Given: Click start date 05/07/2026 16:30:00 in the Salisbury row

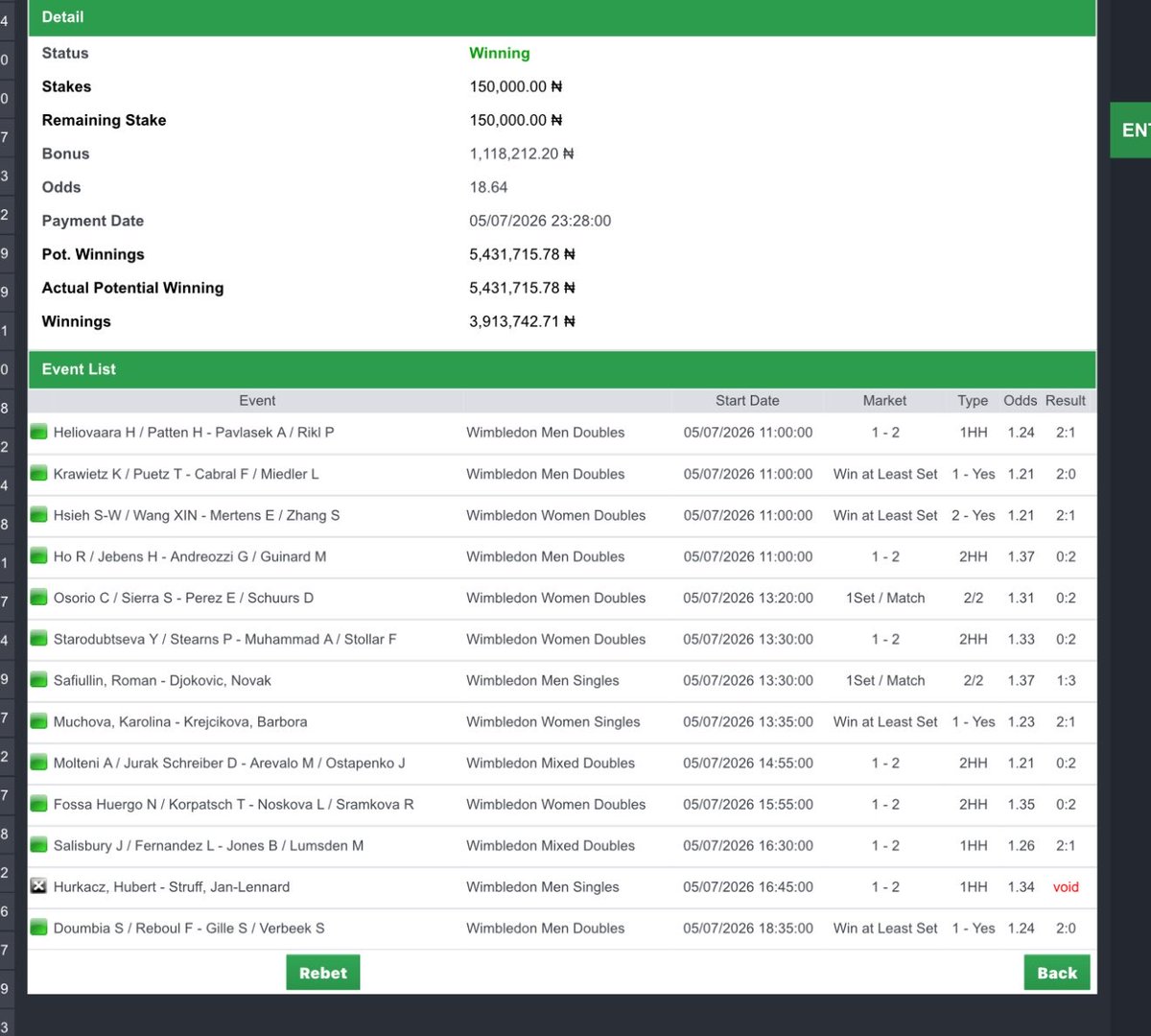Looking at the screenshot, I should (x=748, y=845).
